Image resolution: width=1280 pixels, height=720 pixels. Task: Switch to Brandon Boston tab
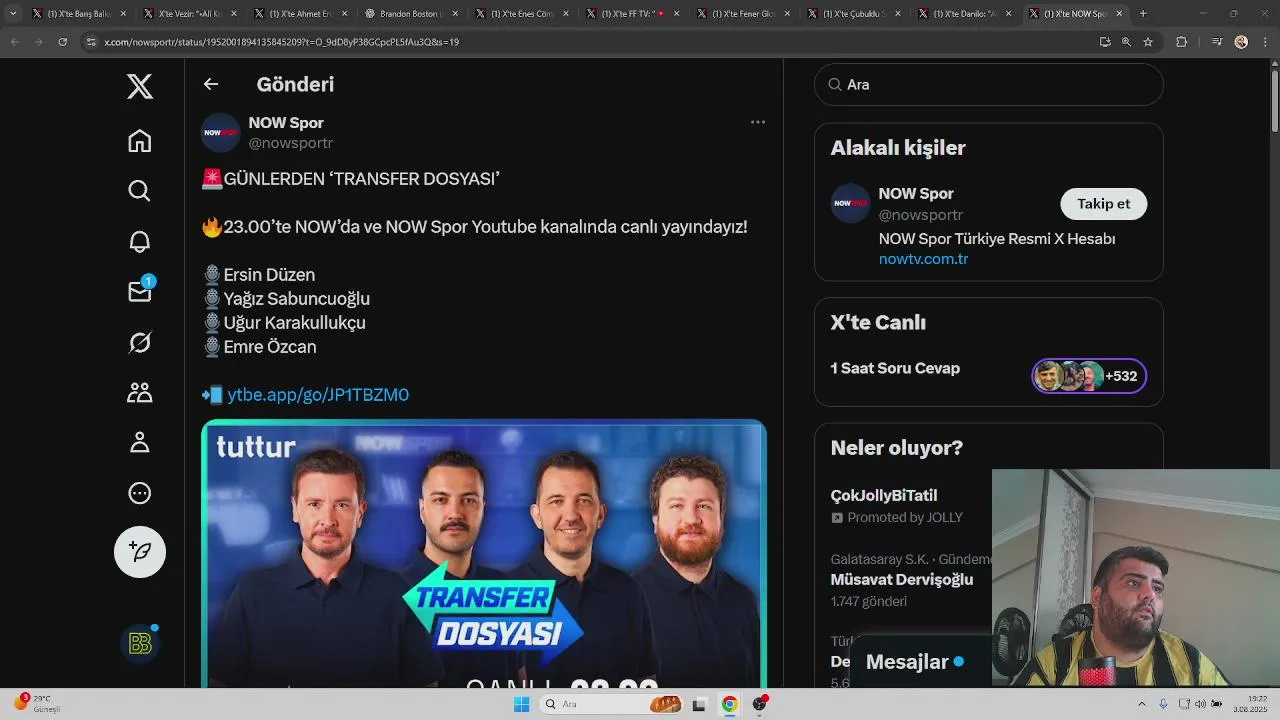click(x=412, y=14)
